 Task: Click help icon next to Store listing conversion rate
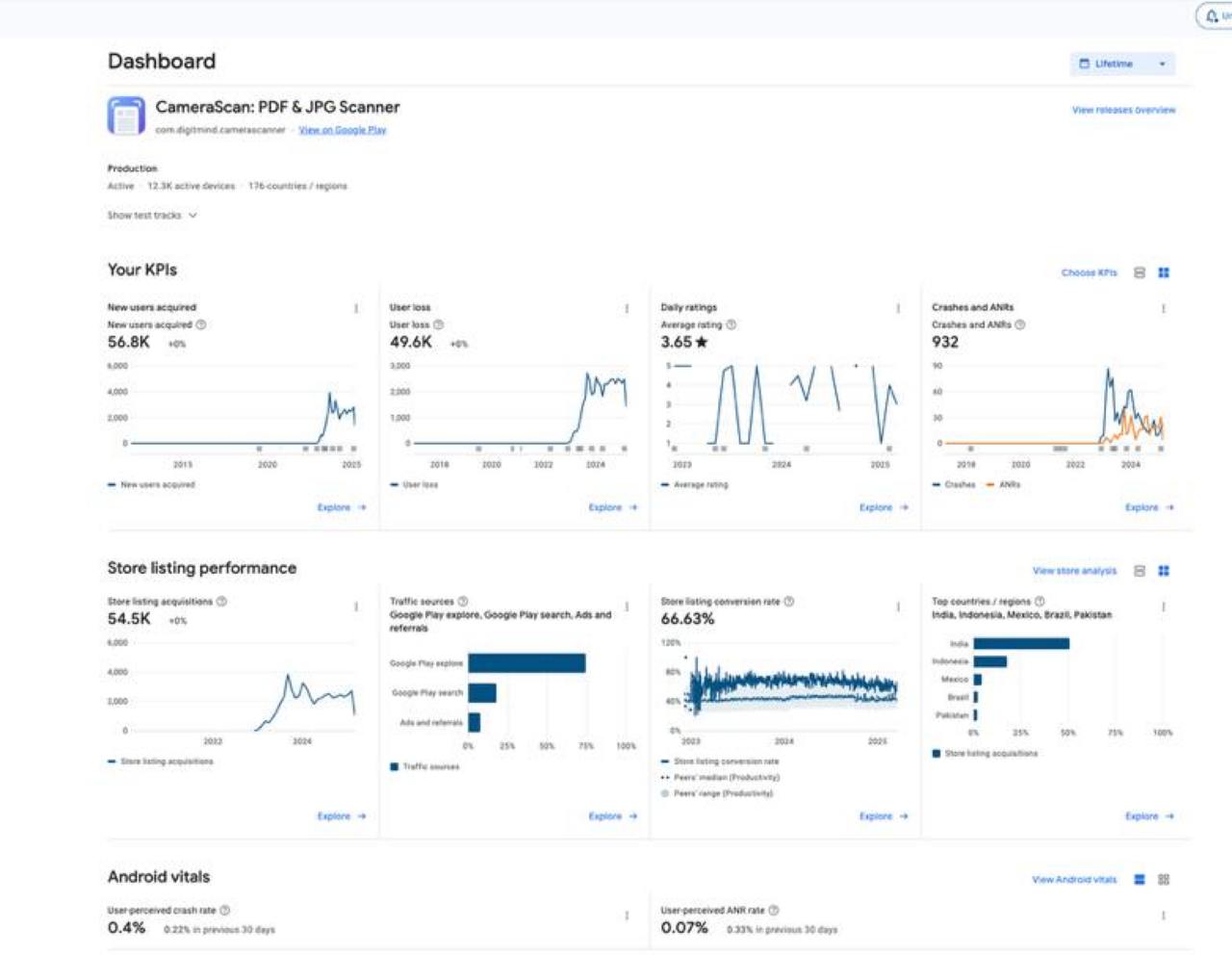coord(789,602)
